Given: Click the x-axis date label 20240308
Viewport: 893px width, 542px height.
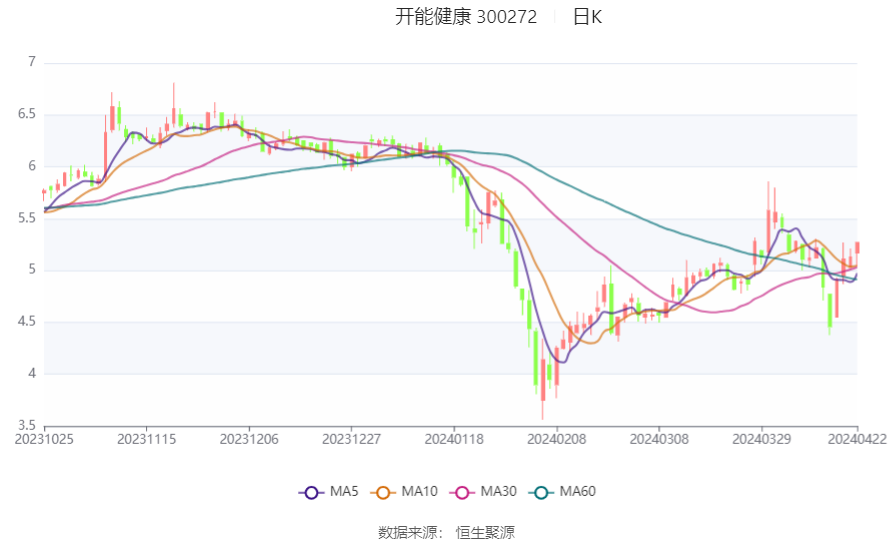Looking at the screenshot, I should pyautogui.click(x=659, y=440).
